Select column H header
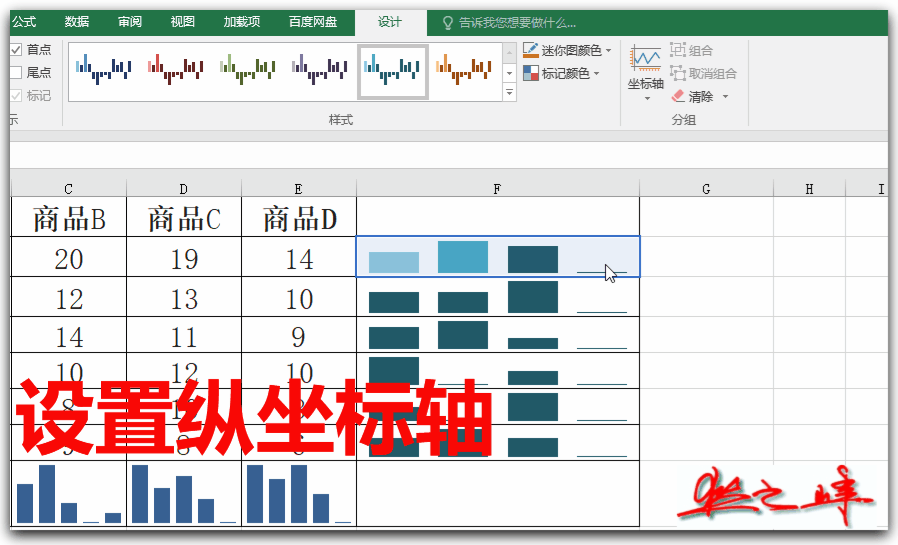This screenshot has width=898, height=545. point(809,189)
